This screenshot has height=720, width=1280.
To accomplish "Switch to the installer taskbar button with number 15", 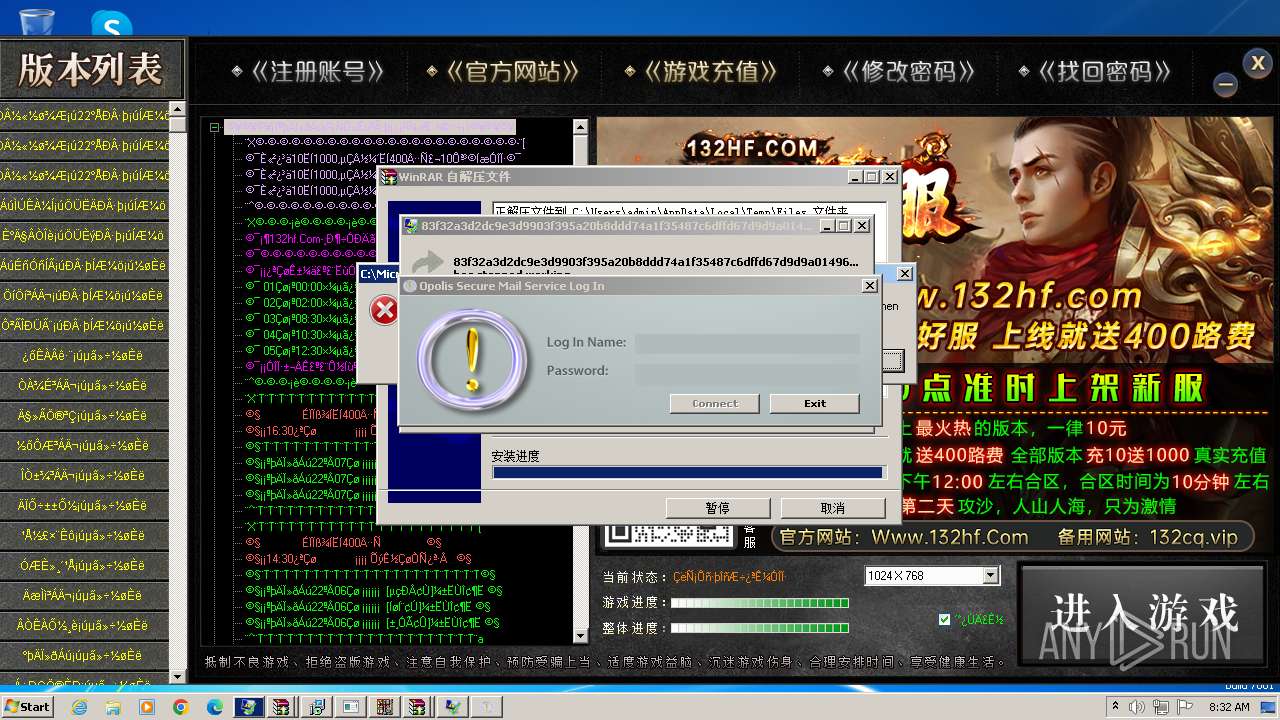I will coord(316,707).
